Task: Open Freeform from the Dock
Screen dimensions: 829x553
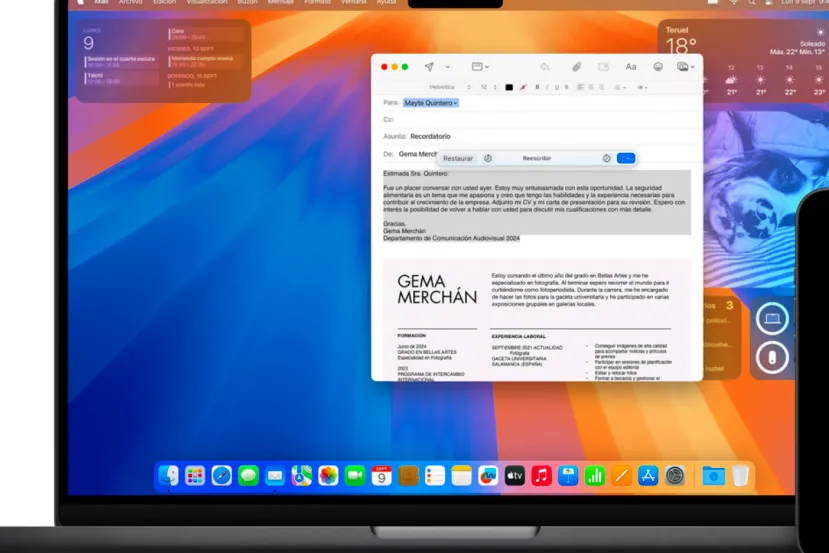Action: pos(488,476)
